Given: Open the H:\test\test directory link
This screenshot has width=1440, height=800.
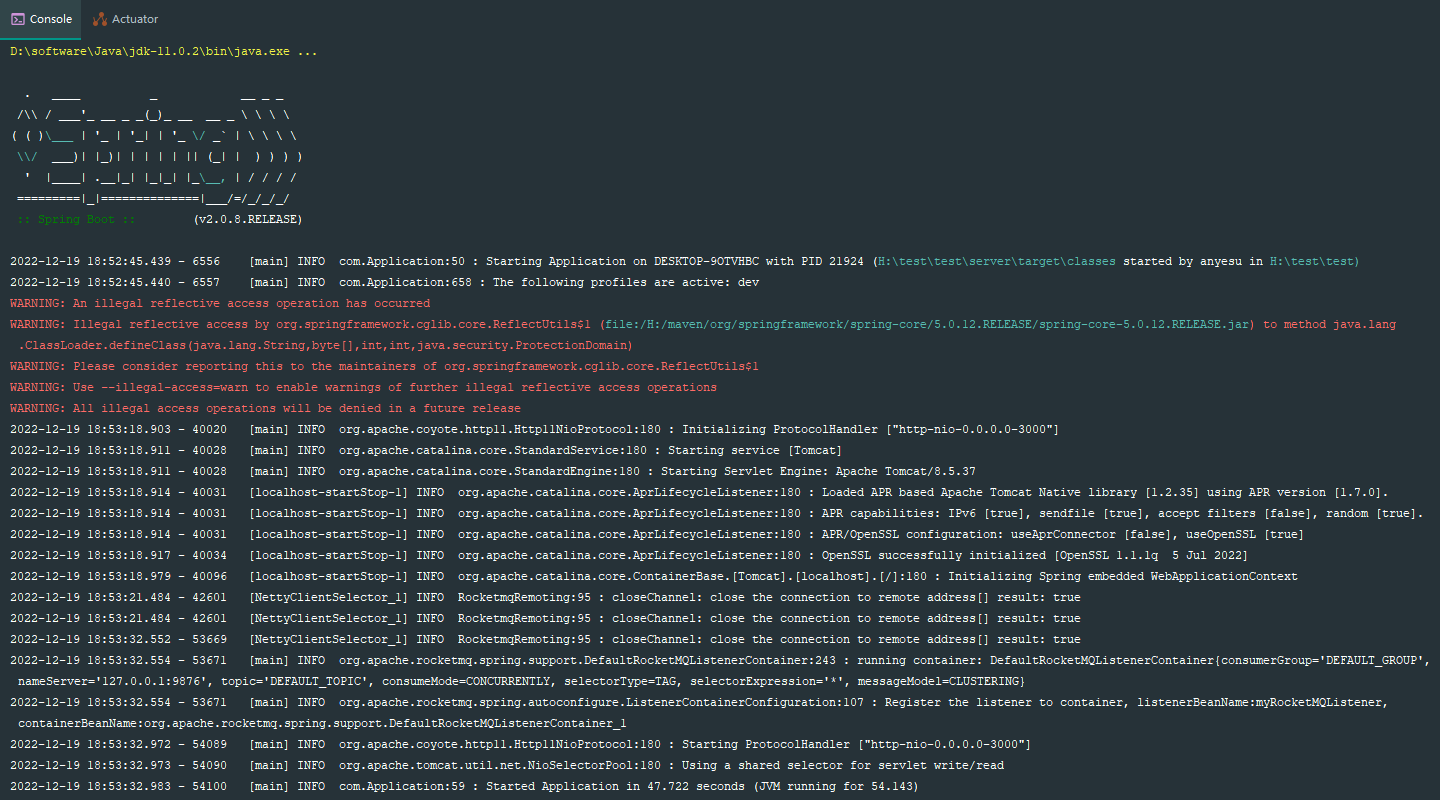Looking at the screenshot, I should point(1313,261).
